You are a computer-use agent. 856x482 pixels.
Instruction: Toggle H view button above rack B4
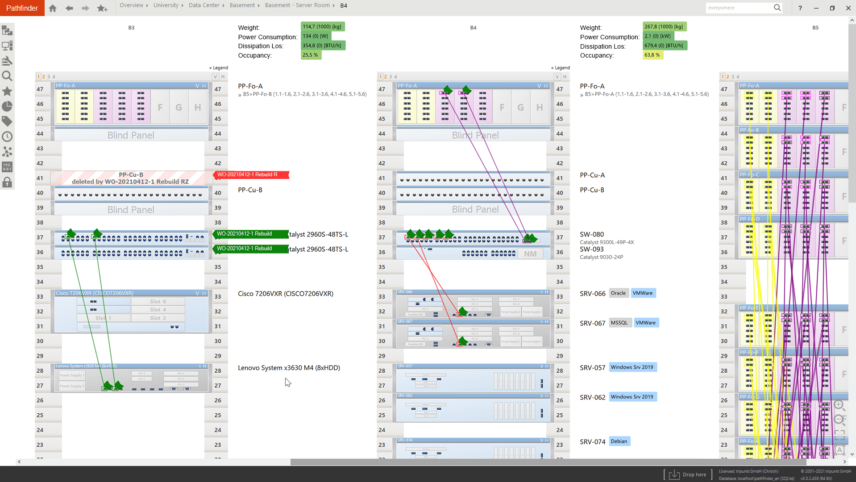(564, 76)
